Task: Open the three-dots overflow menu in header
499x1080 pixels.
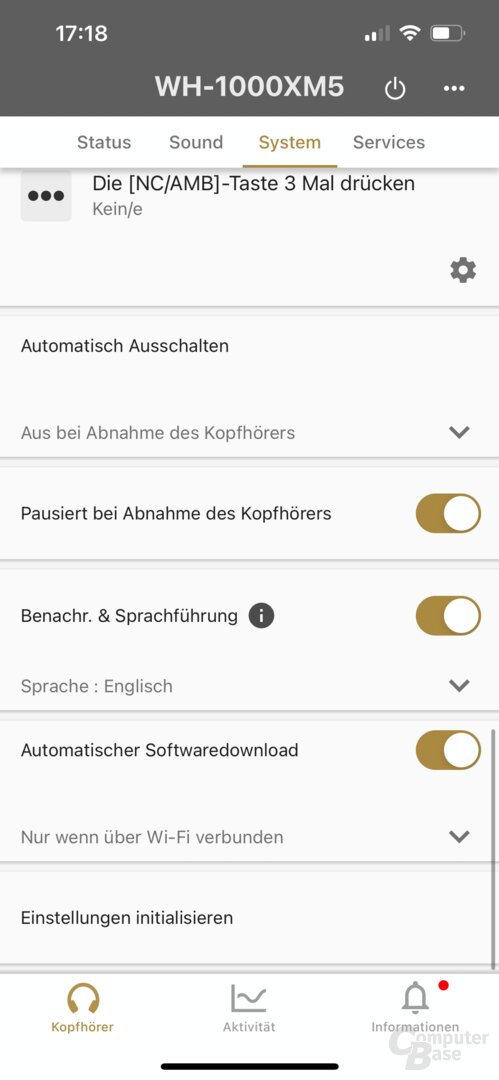Action: [x=454, y=88]
